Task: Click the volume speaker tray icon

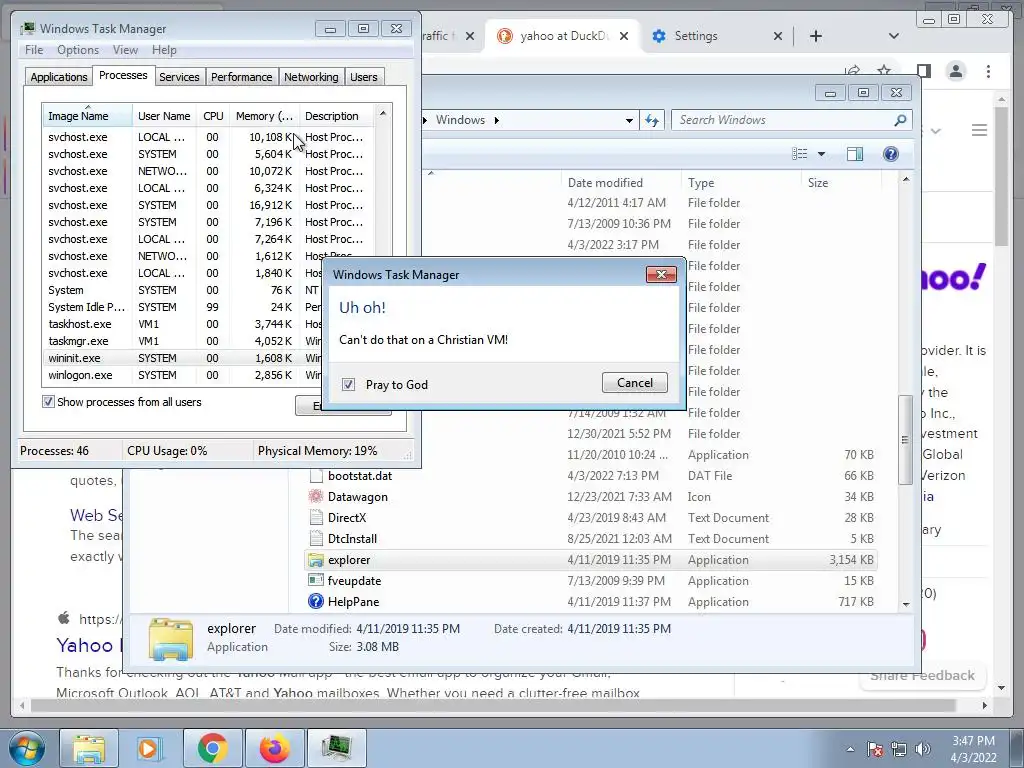Action: tap(923, 749)
